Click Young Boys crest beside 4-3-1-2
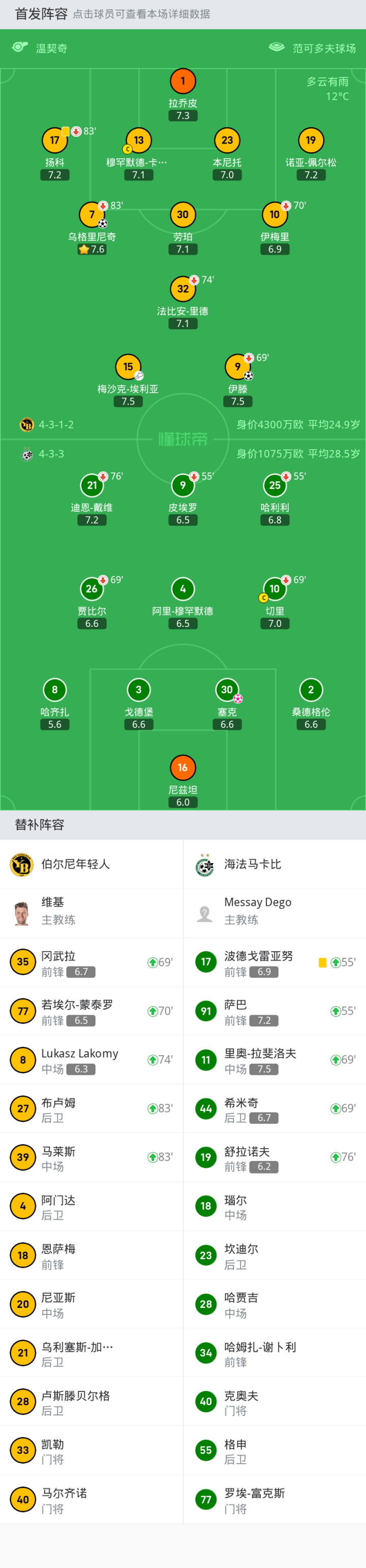The height and width of the screenshot is (1568, 366). (27, 424)
